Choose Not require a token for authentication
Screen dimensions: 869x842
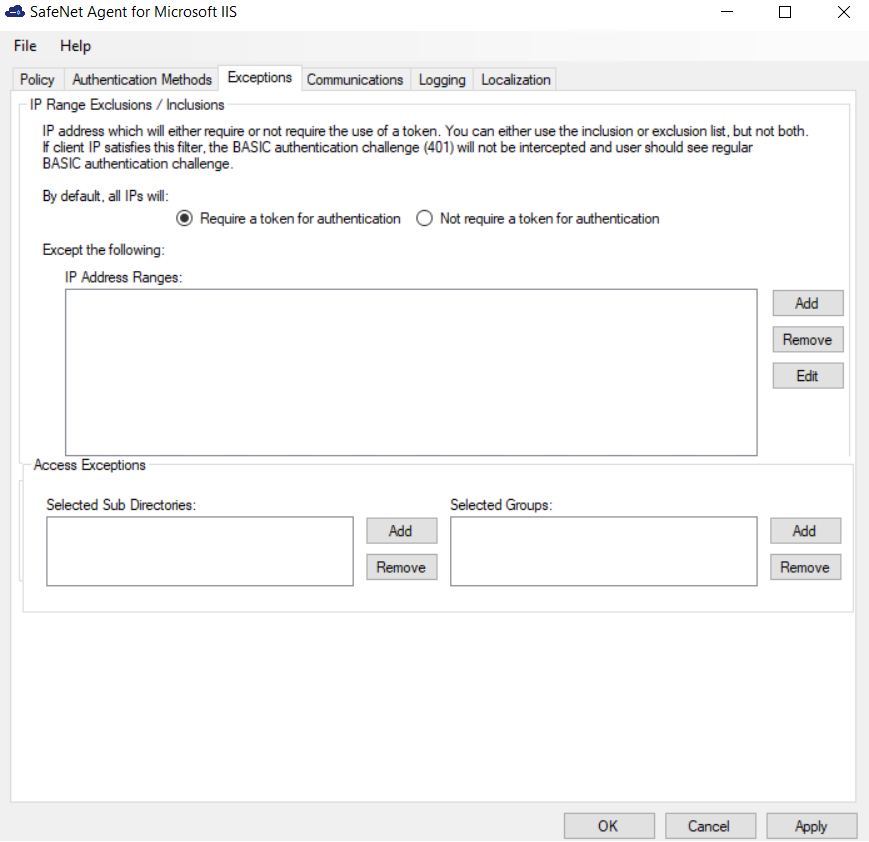point(424,218)
